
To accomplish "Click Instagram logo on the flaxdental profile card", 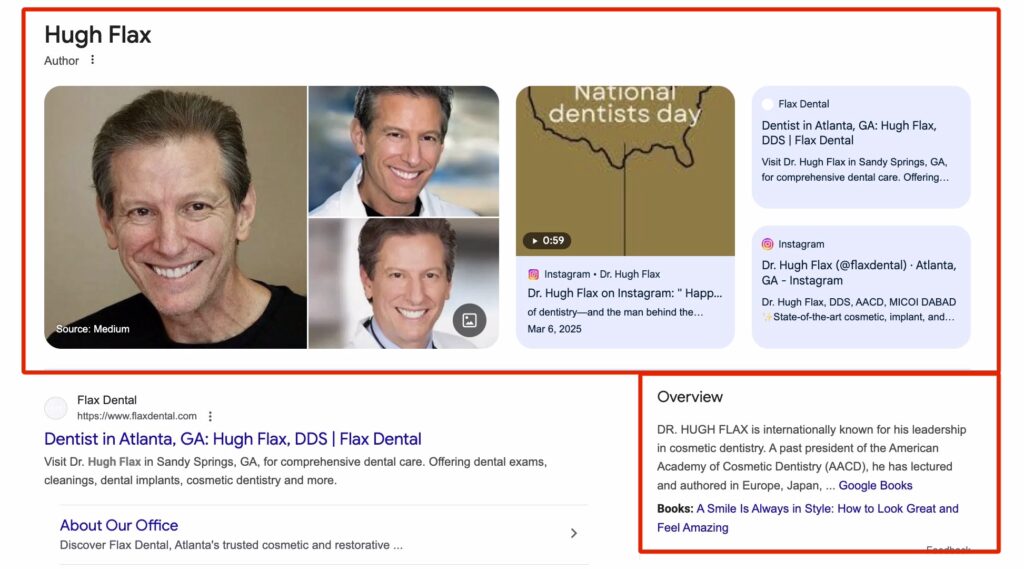I will [768, 244].
